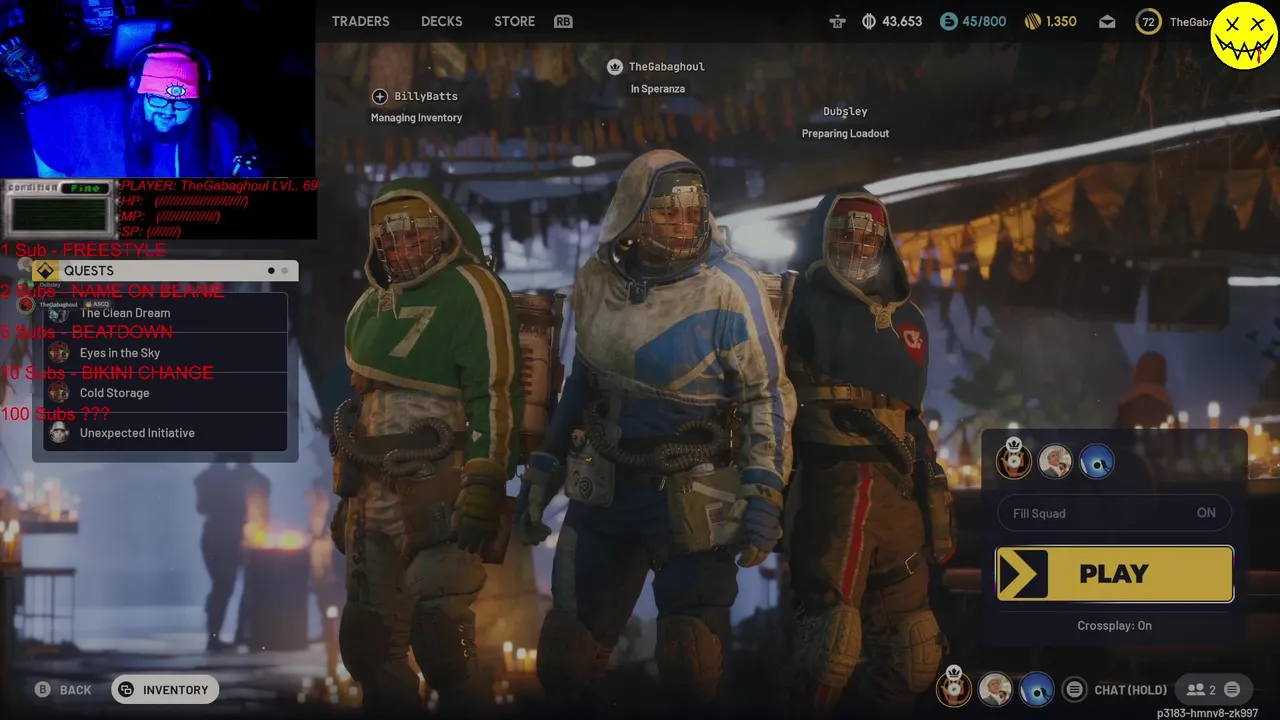Toggle the Fill Squad ON switch
The width and height of the screenshot is (1280, 720).
tap(1114, 513)
